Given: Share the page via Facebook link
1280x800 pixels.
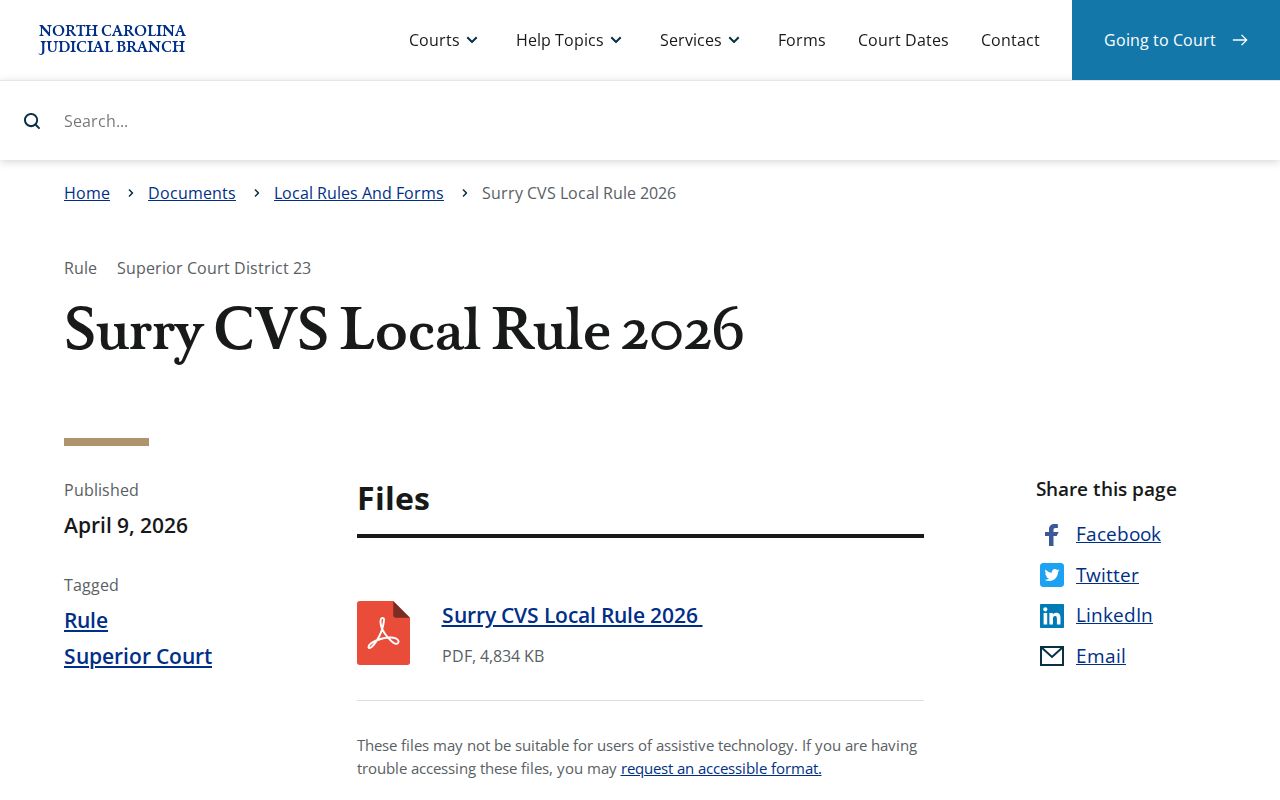Looking at the screenshot, I should 1118,534.
